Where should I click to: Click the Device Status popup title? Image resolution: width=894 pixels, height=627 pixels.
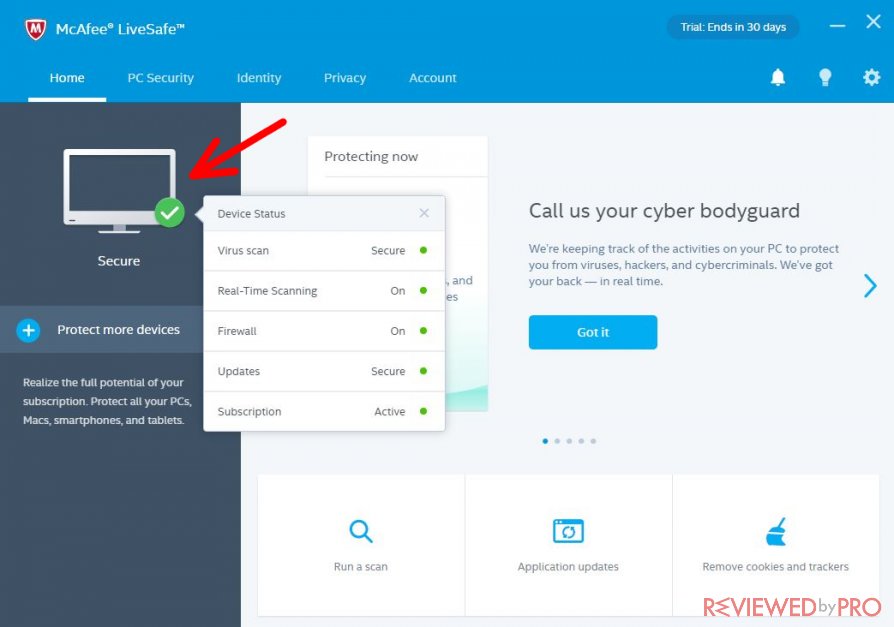tap(251, 214)
